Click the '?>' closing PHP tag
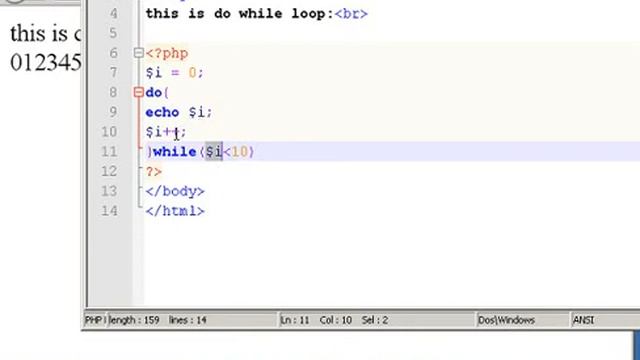The height and width of the screenshot is (360, 640). pyautogui.click(x=154, y=171)
